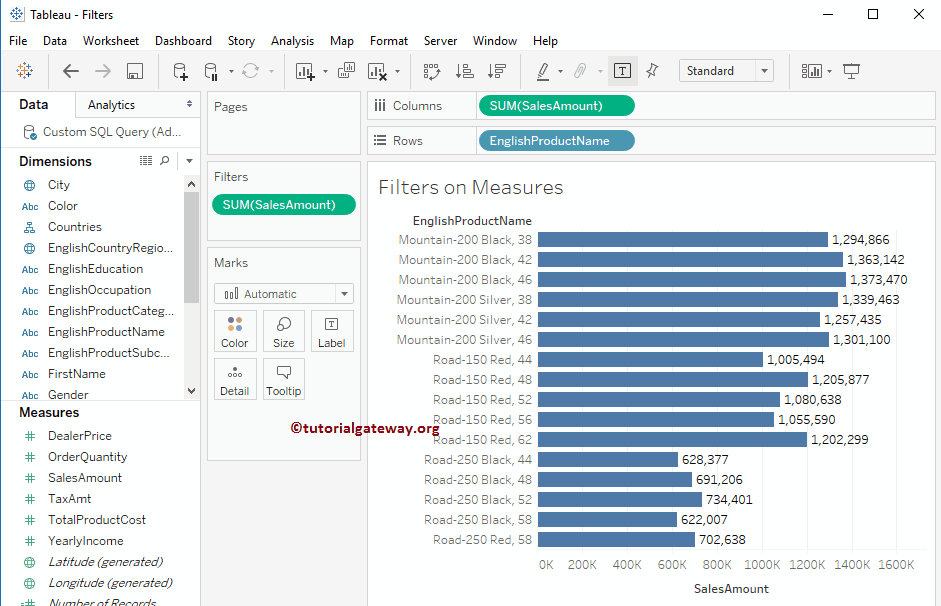The image size is (941, 606).
Task: Click the Undo back arrow
Action: [x=71, y=71]
